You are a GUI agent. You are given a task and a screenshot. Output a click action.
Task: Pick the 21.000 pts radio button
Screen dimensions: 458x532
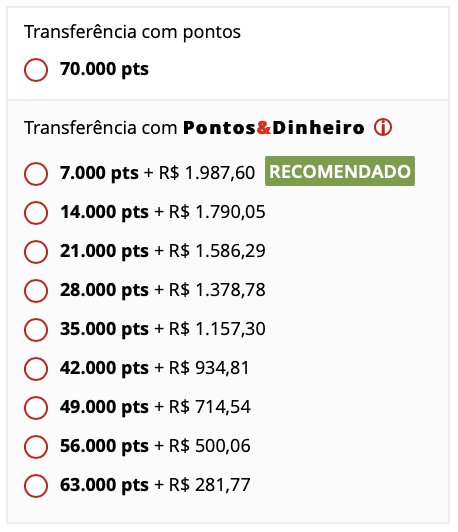(36, 252)
